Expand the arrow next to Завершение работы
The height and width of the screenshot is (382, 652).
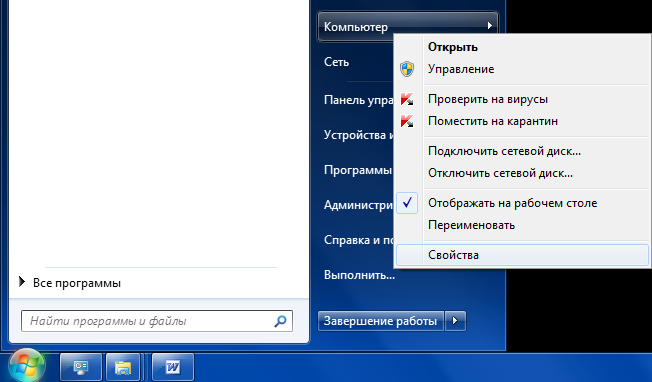coord(455,321)
